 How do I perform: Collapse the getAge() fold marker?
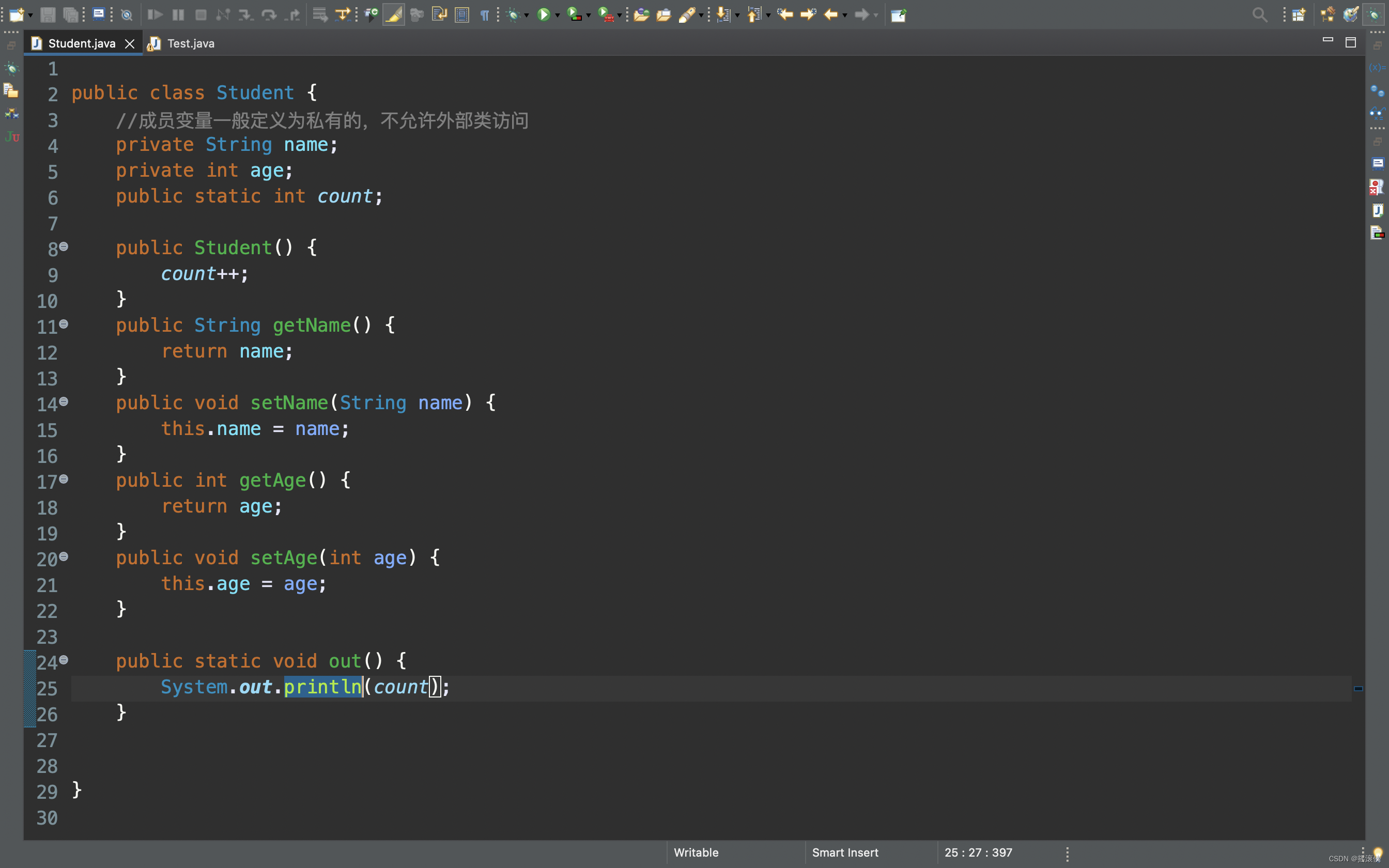click(x=64, y=479)
